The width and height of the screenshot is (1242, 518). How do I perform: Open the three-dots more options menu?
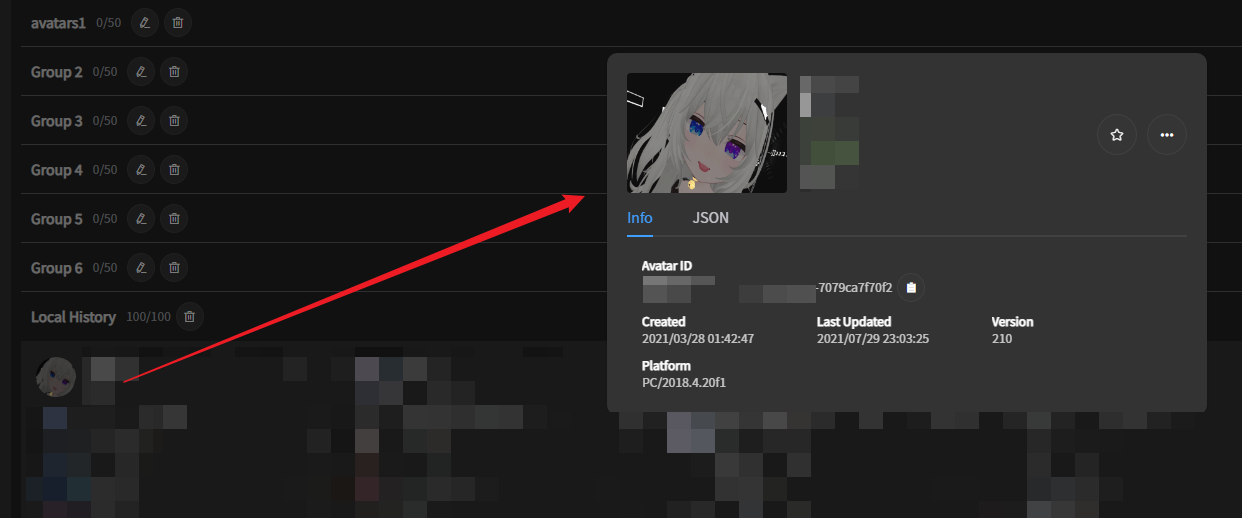coord(1167,134)
